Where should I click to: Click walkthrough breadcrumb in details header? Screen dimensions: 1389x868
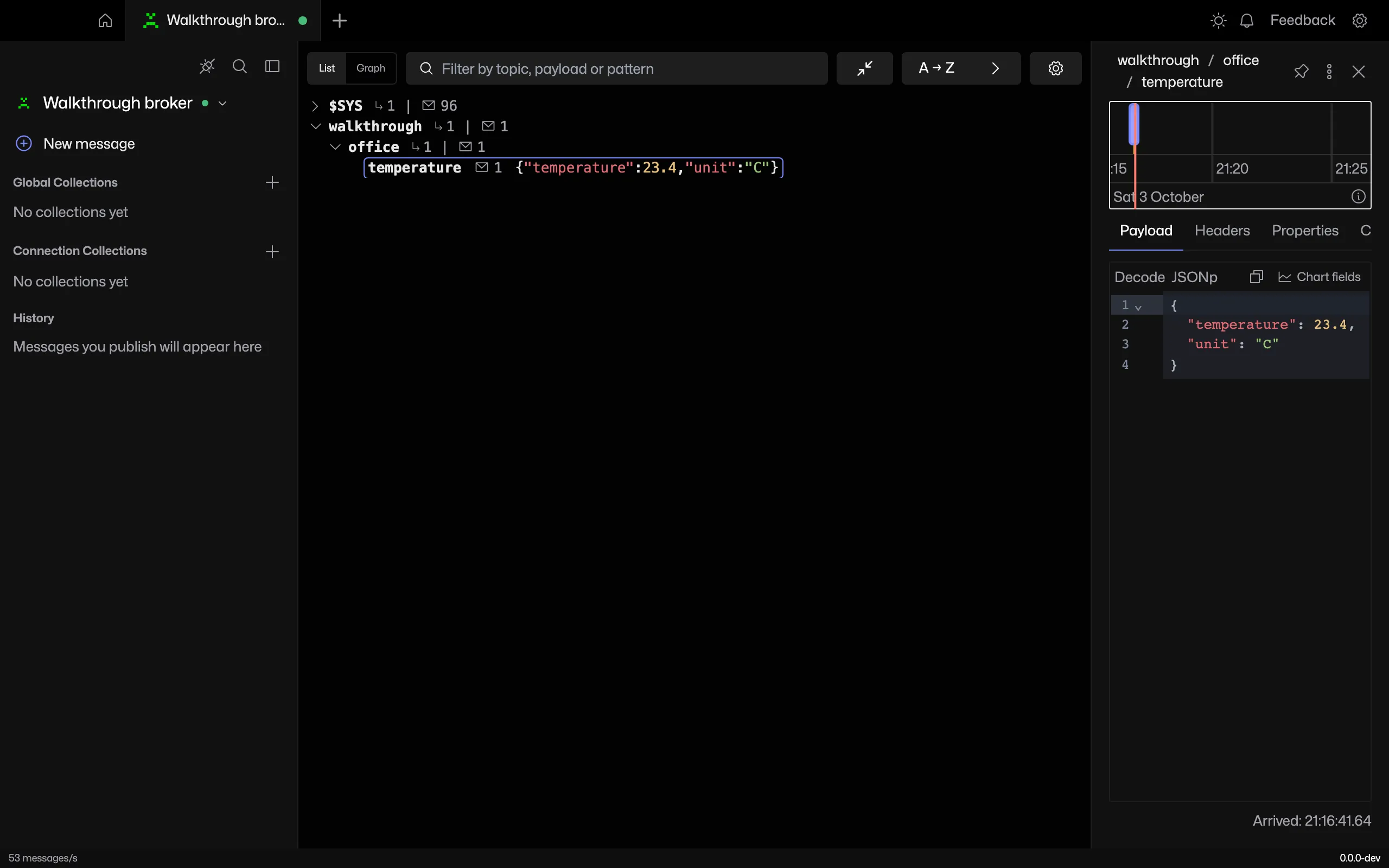[1158, 60]
